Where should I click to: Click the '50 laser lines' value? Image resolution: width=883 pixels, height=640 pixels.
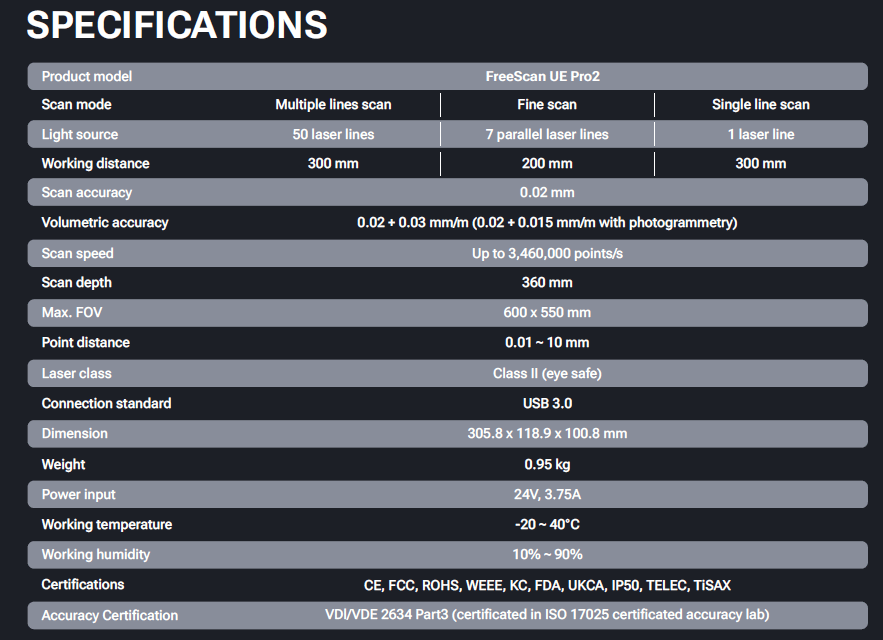333,134
